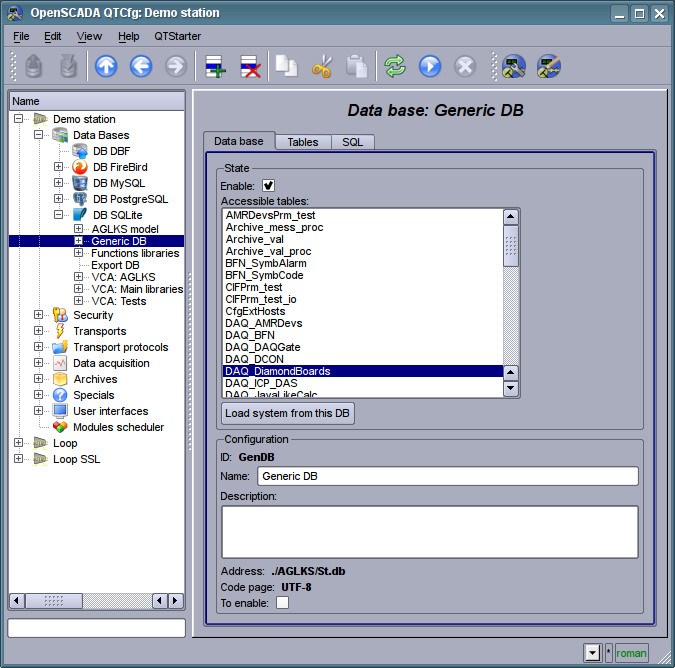Viewport: 675px width, 668px height.
Task: Click the DB MySQL icon in tree
Action: pos(80,183)
